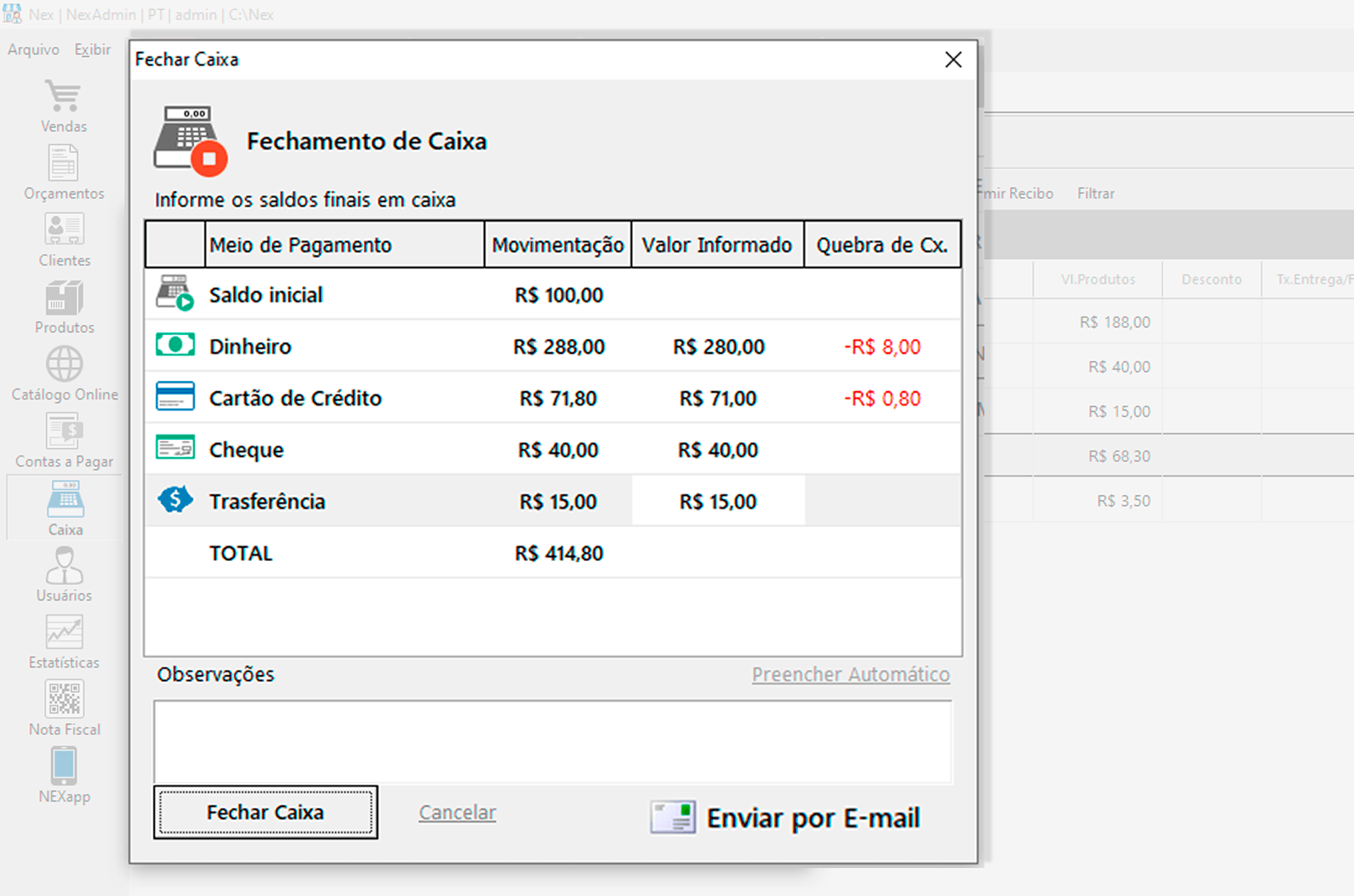The height and width of the screenshot is (896, 1354).
Task: Open Contas a Pagar
Action: 64,439
